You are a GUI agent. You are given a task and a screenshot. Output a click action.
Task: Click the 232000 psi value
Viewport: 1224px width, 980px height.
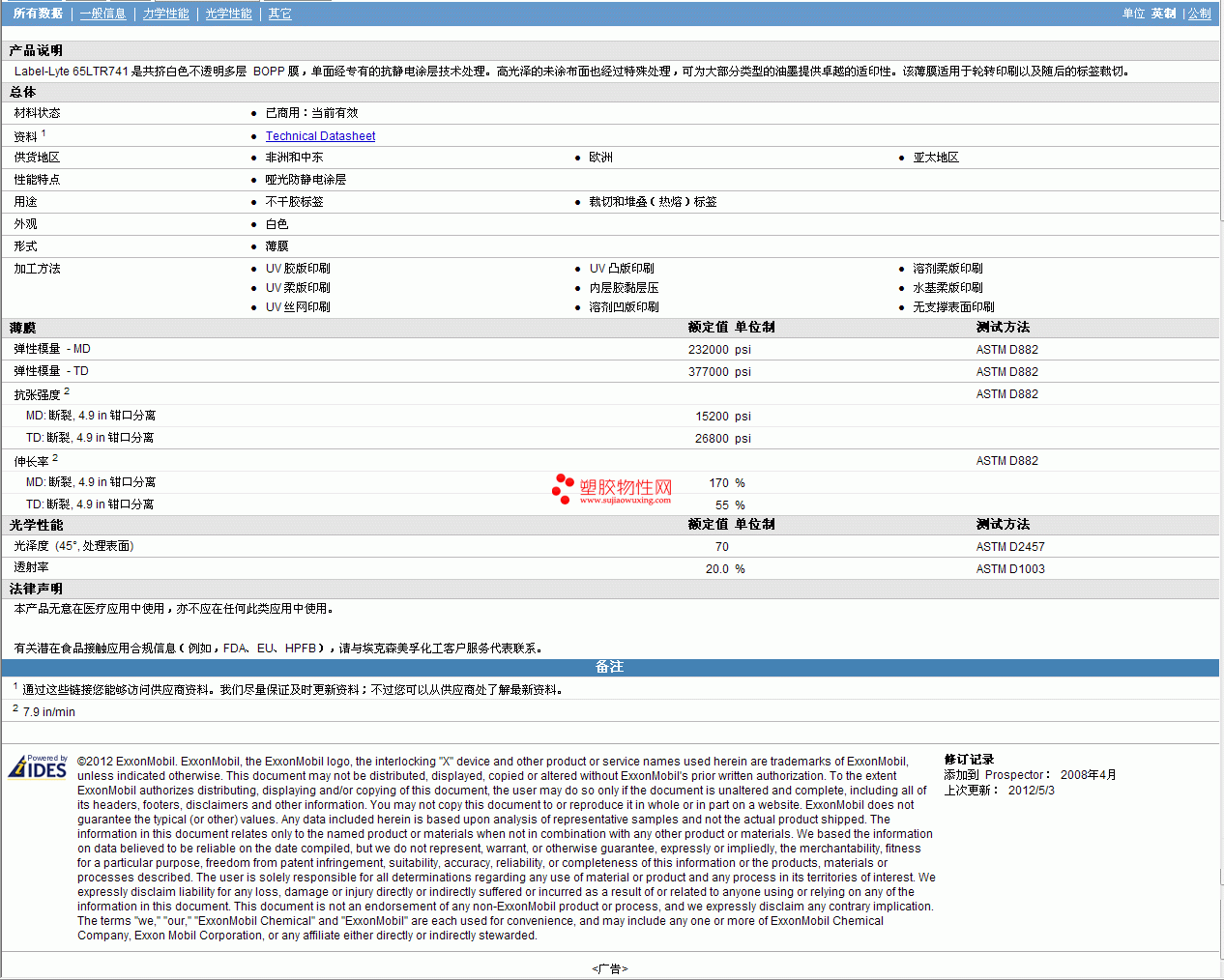tap(719, 350)
